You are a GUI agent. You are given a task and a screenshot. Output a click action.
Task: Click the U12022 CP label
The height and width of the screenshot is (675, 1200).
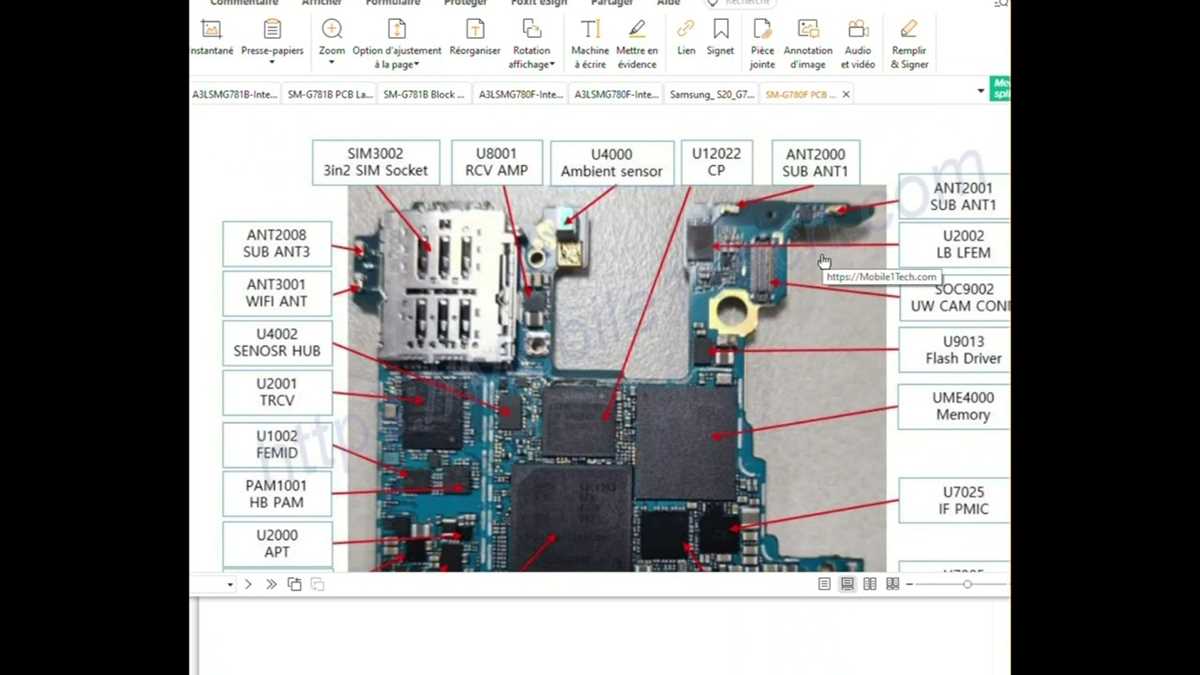[717, 162]
